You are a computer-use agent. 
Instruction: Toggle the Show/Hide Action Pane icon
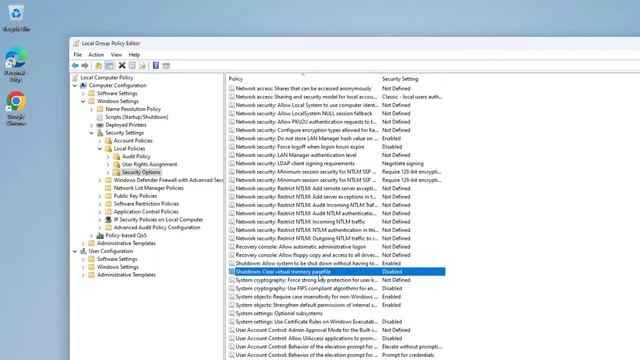(x=166, y=66)
